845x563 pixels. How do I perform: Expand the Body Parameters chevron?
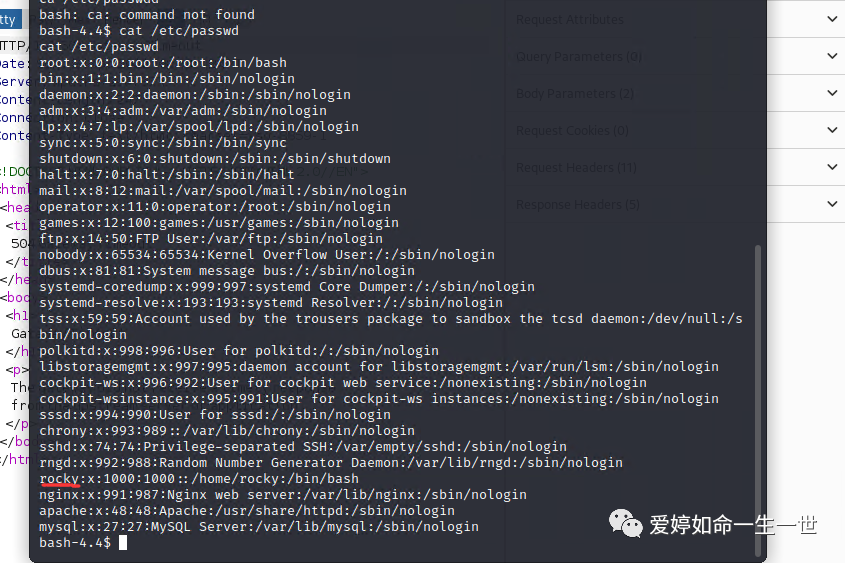832,93
